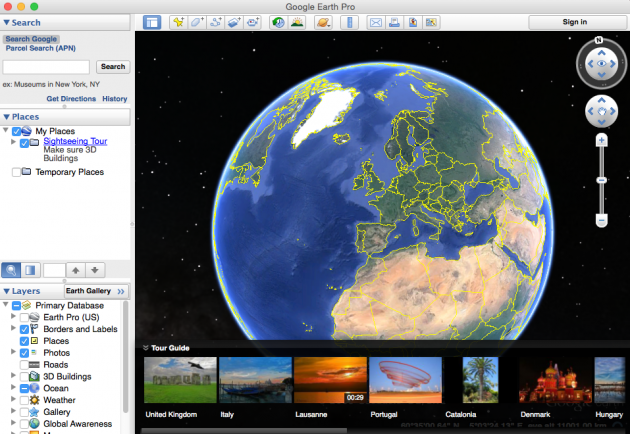This screenshot has width=630, height=434.
Task: Enable the Roads layer checkbox
Action: click(25, 365)
